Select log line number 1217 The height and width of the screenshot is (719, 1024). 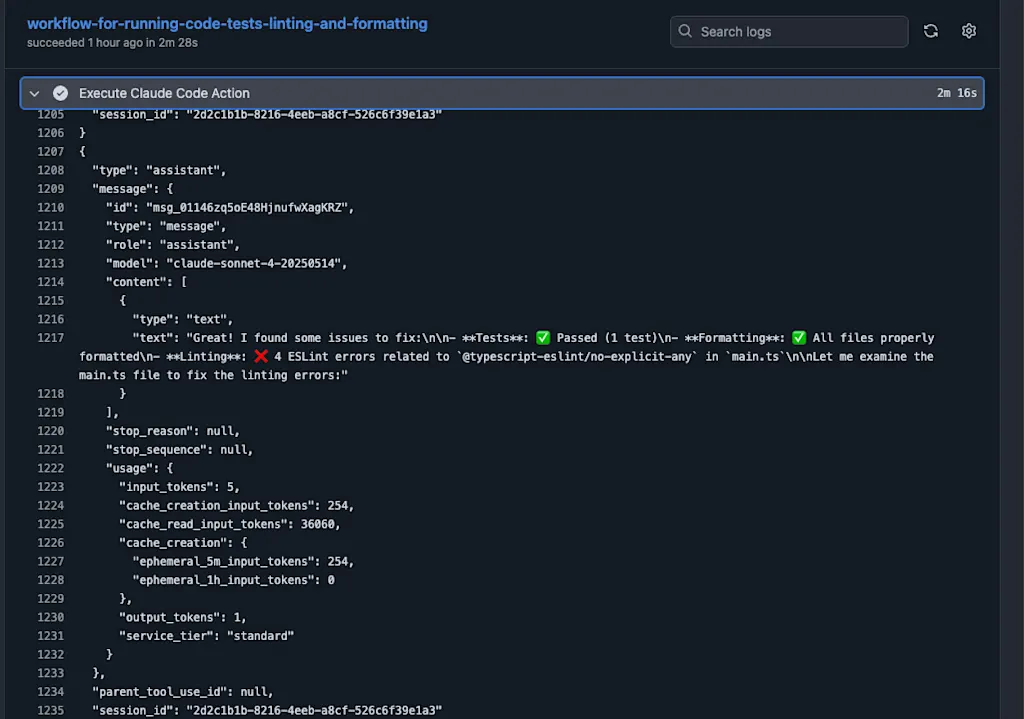tap(50, 338)
